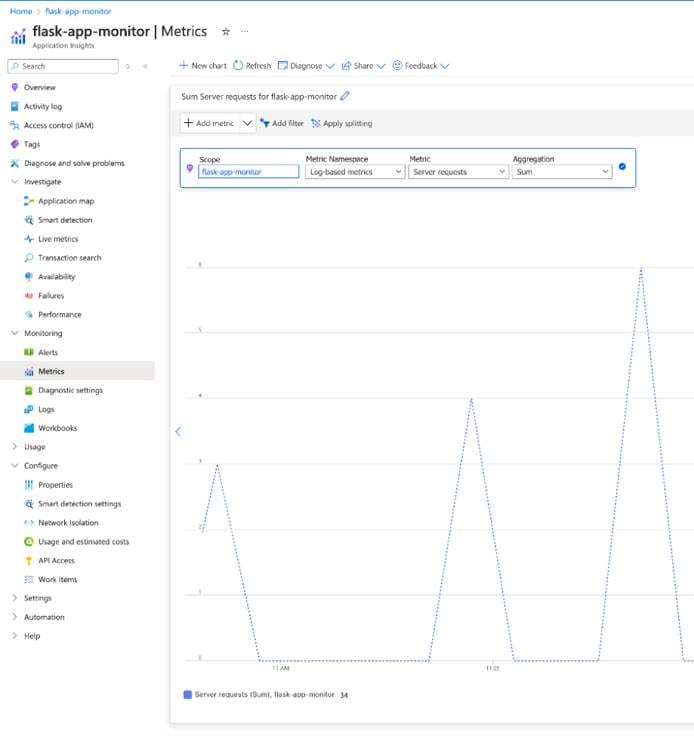Image resolution: width=694 pixels, height=736 pixels.
Task: Expand the Automation section
Action: [15, 617]
